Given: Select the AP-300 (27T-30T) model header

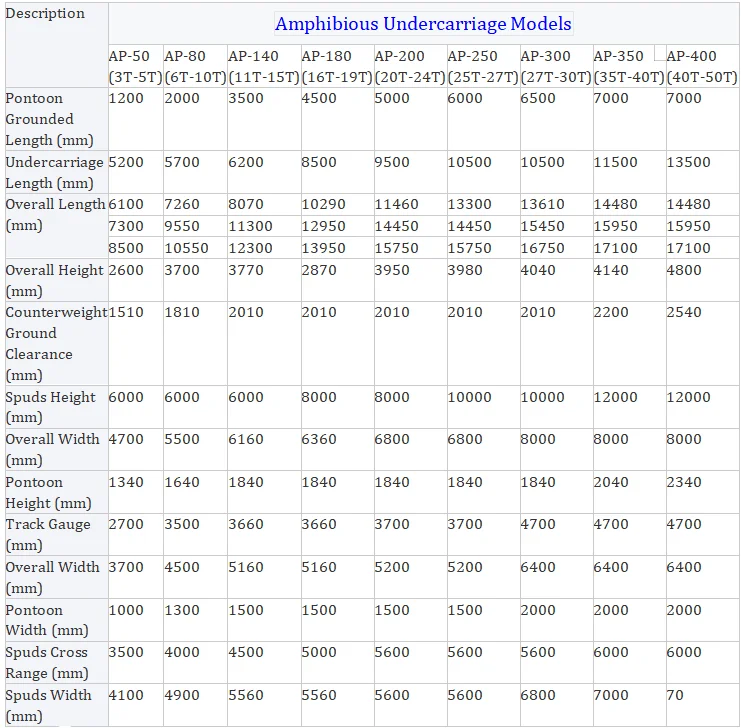Looking at the screenshot, I should pyautogui.click(x=556, y=66).
